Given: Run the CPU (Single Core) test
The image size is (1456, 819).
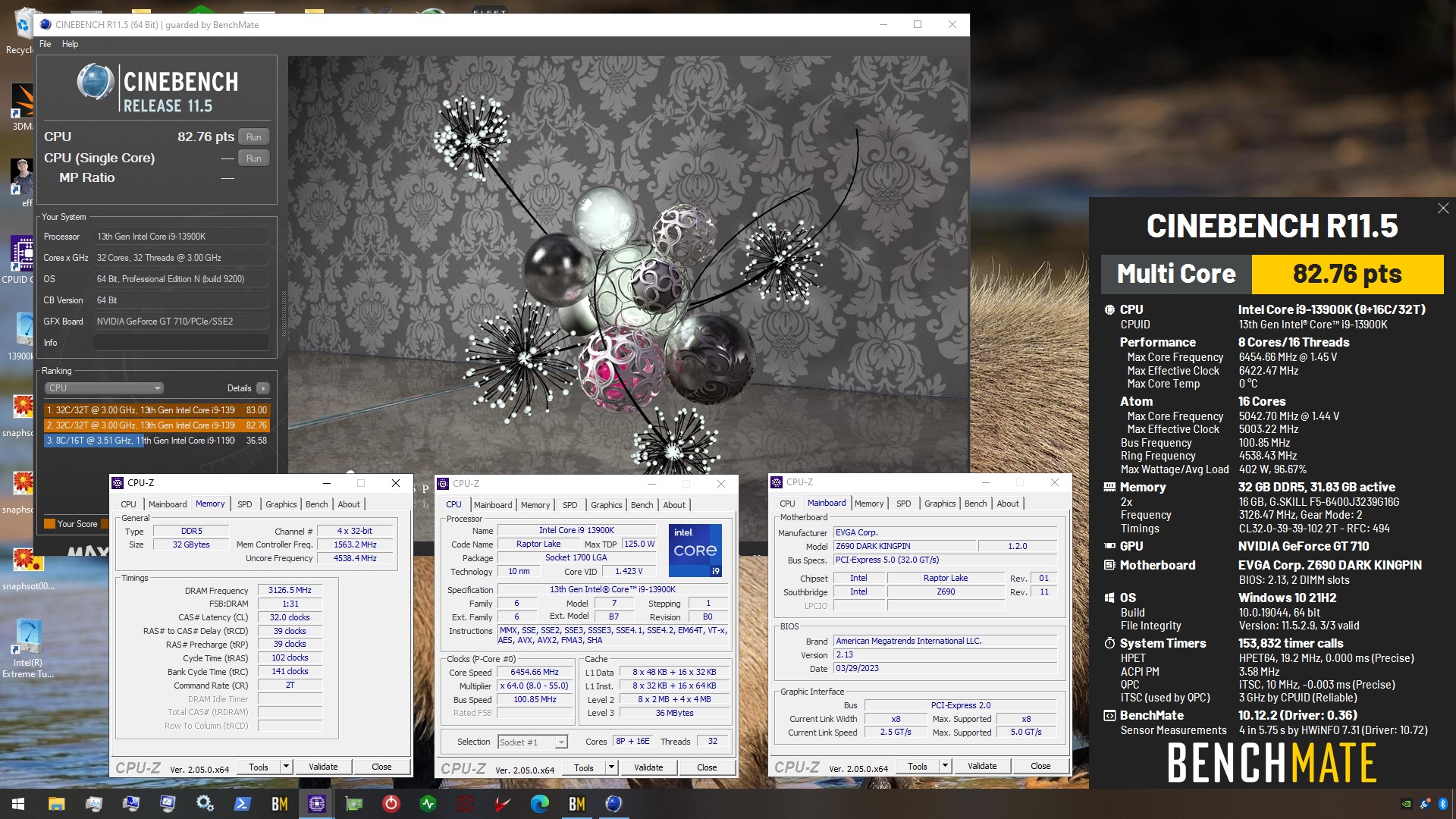Looking at the screenshot, I should (253, 158).
